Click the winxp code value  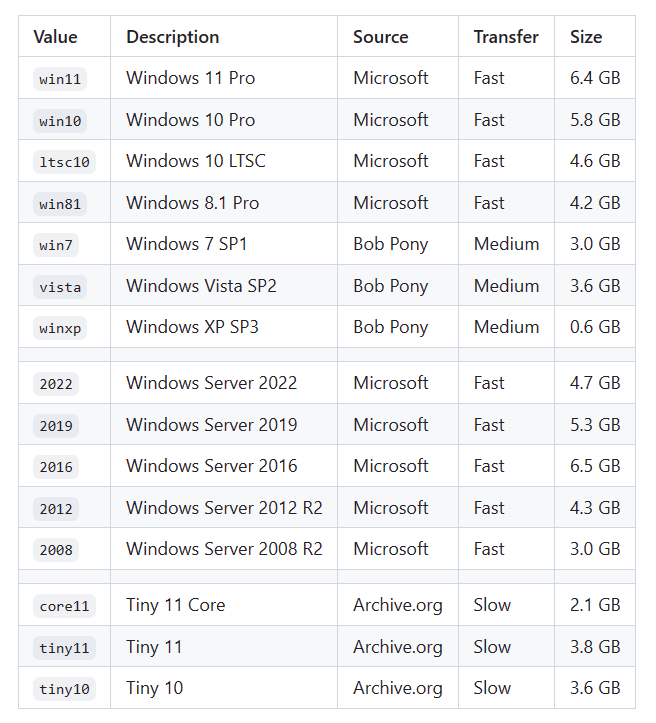[x=60, y=328]
